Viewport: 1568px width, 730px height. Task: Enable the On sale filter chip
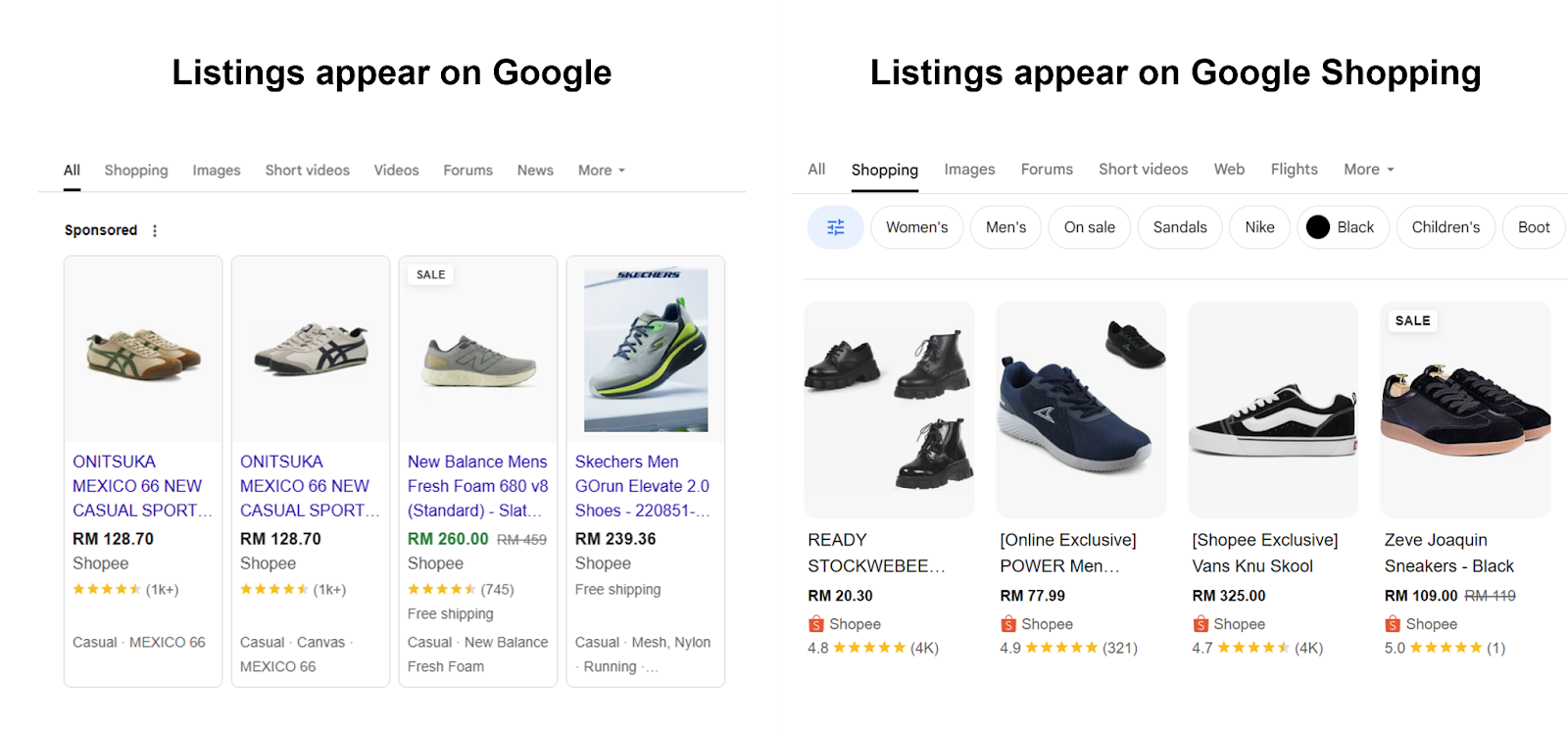[x=1089, y=227]
